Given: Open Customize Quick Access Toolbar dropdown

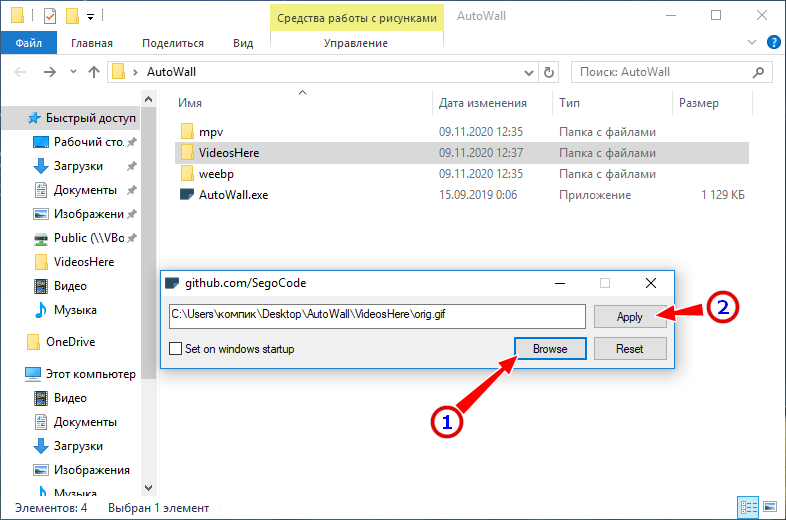Looking at the screenshot, I should pos(90,17).
